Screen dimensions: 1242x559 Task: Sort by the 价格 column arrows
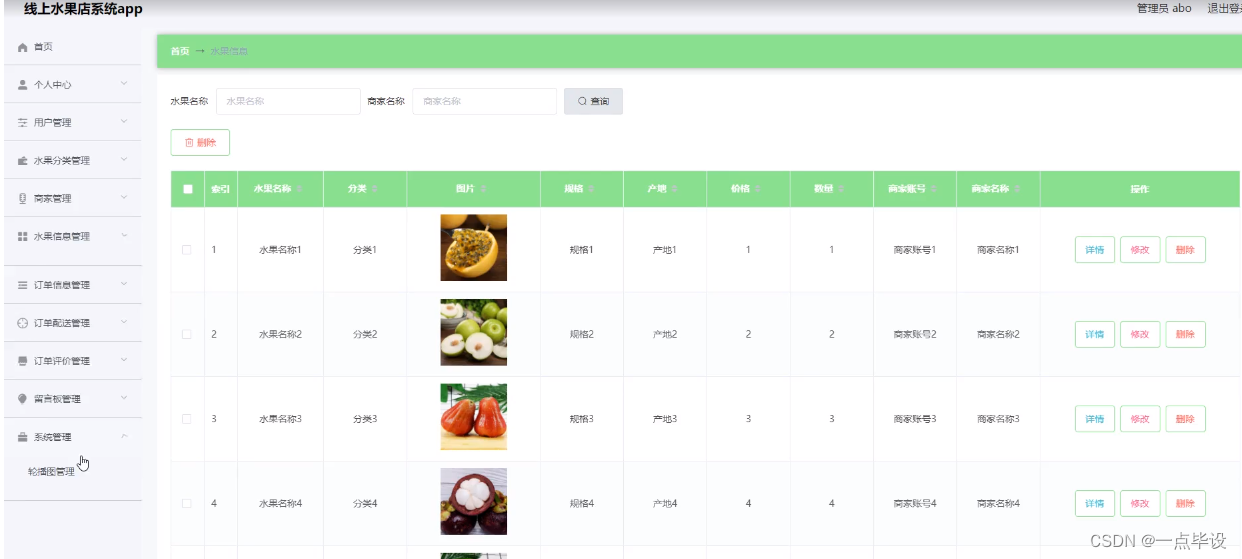758,189
